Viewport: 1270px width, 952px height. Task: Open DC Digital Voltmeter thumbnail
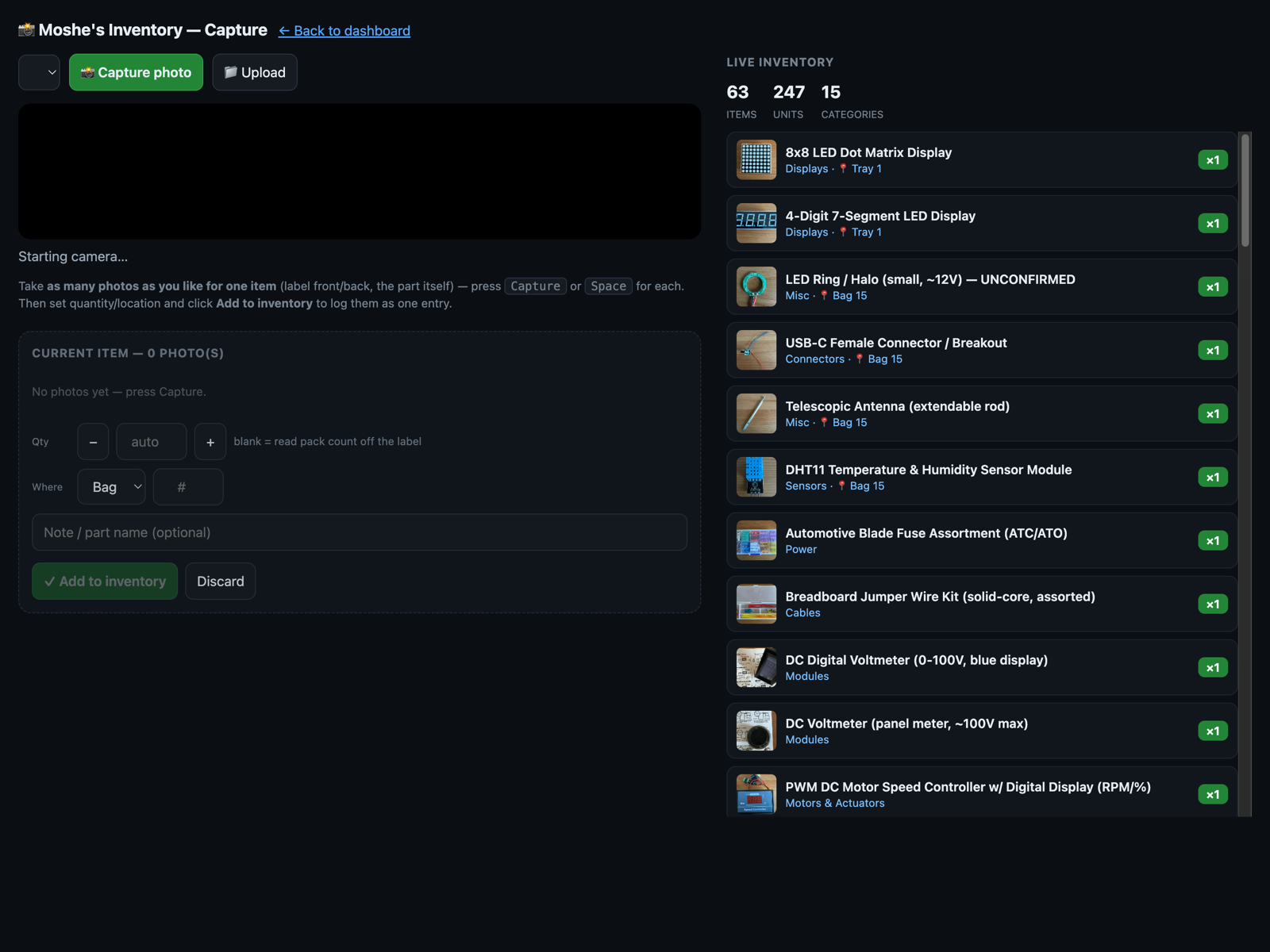(756, 667)
